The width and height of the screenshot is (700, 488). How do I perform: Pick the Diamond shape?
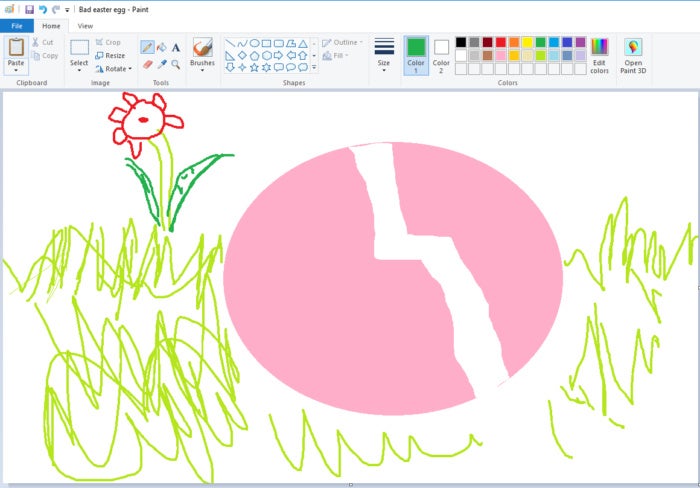[x=242, y=55]
